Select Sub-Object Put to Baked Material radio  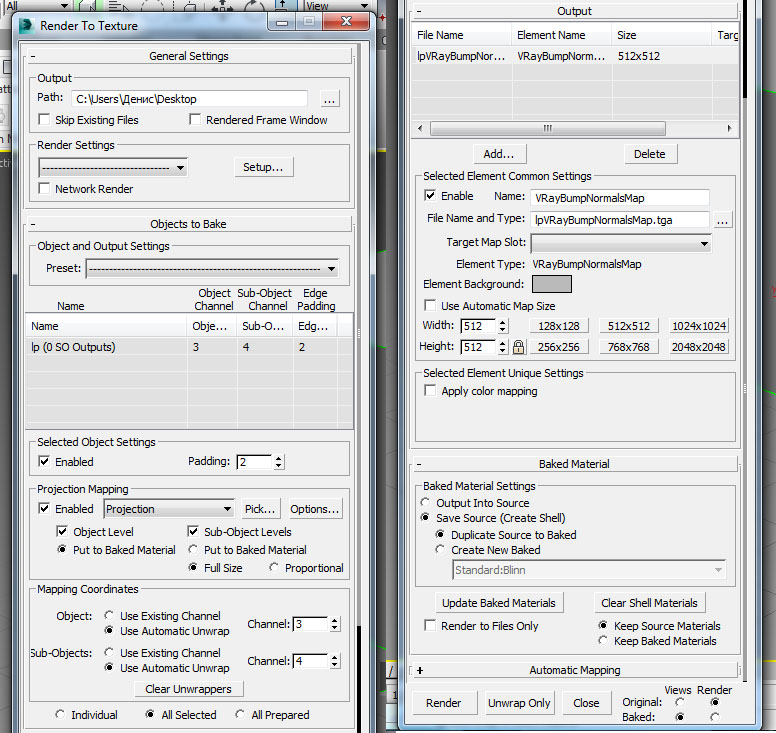pos(193,549)
